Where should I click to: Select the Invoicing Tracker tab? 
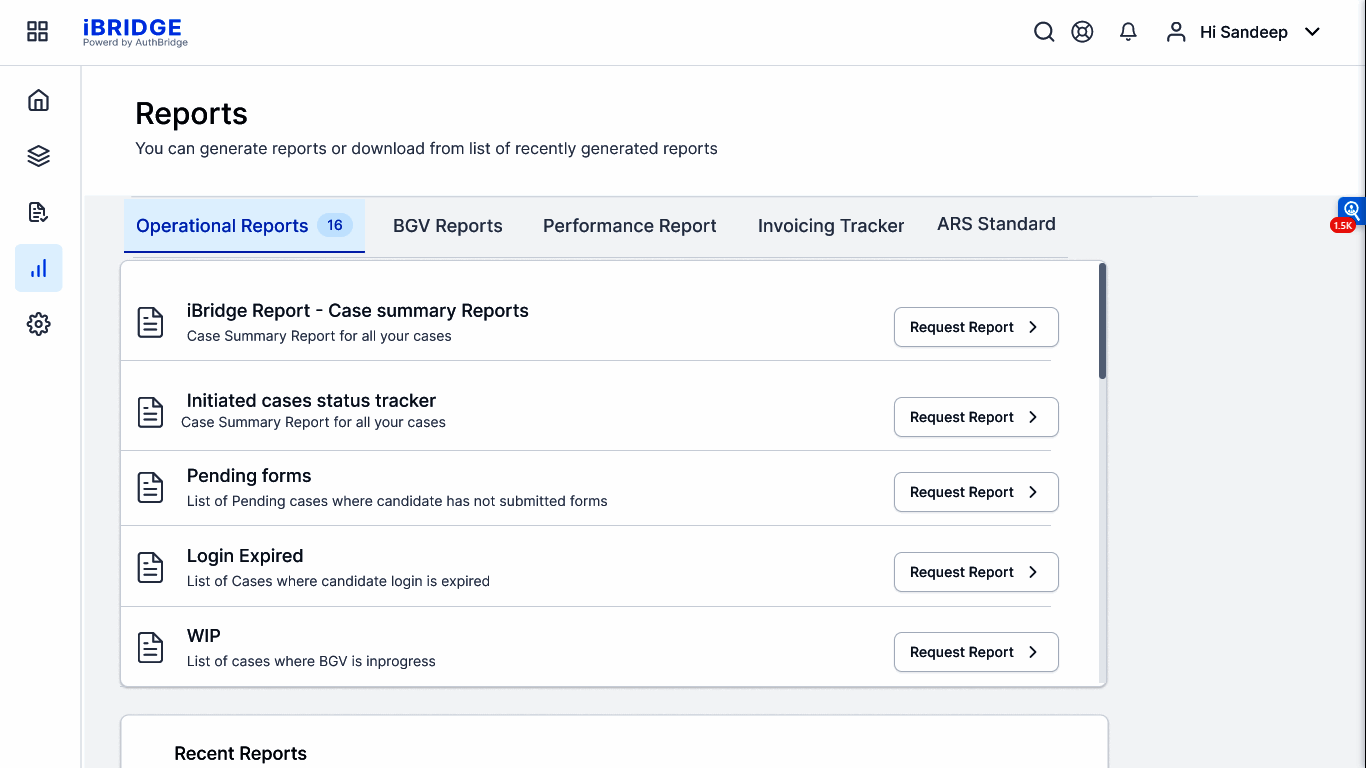(830, 226)
